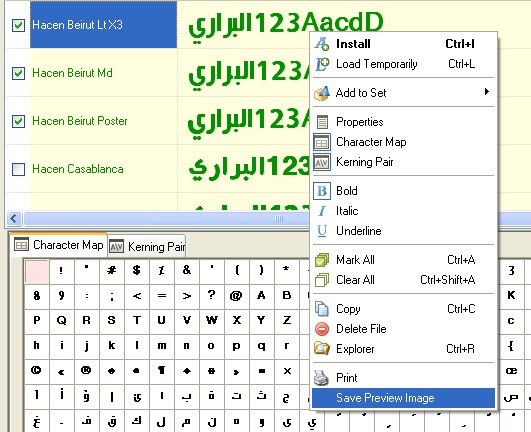Click the Install icon in context menu
Screen dimensions: 531x432
point(321,44)
